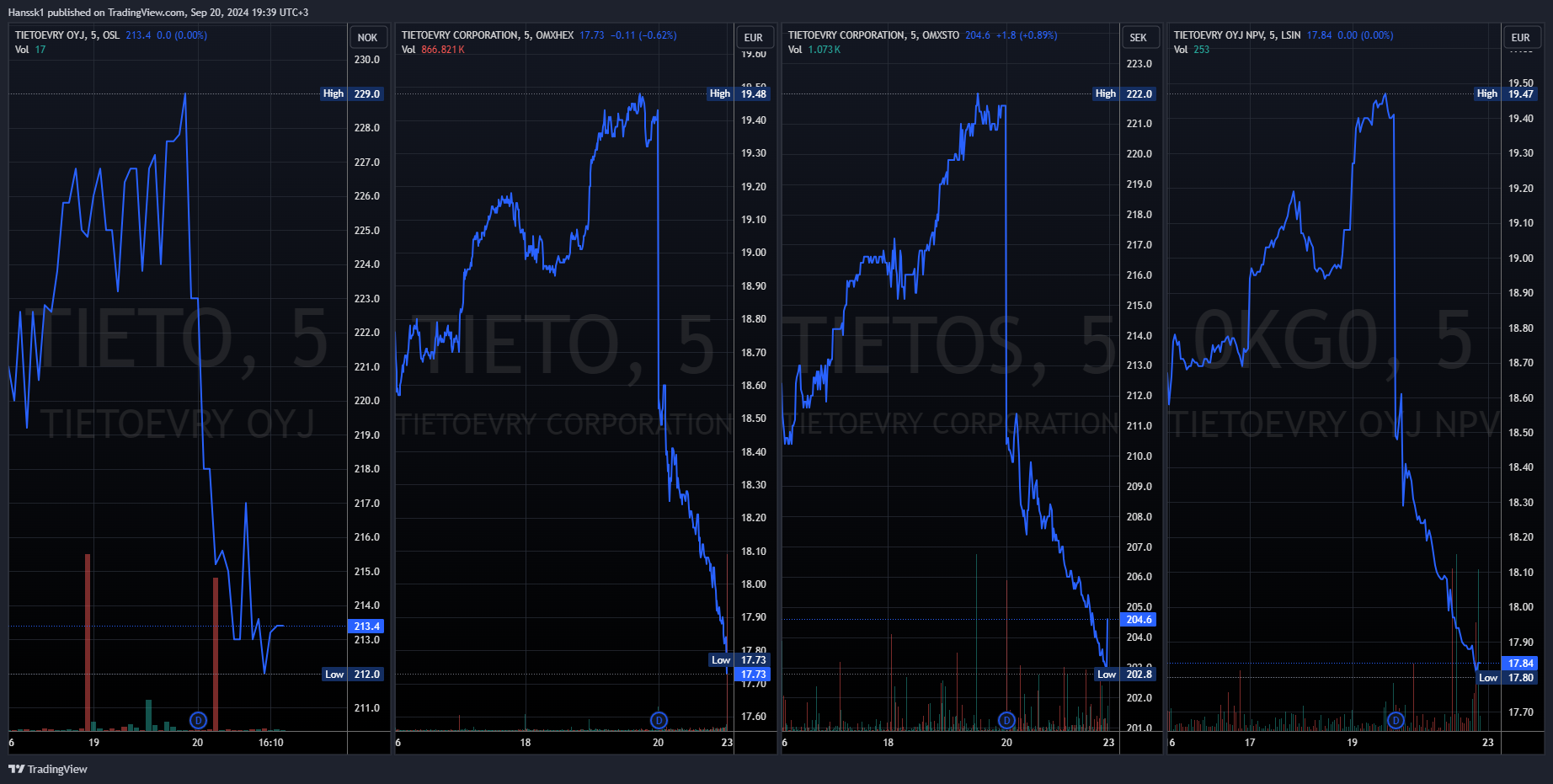Click the Low 212.0 price label
Viewport: 1553px width, 784px height.
(353, 675)
